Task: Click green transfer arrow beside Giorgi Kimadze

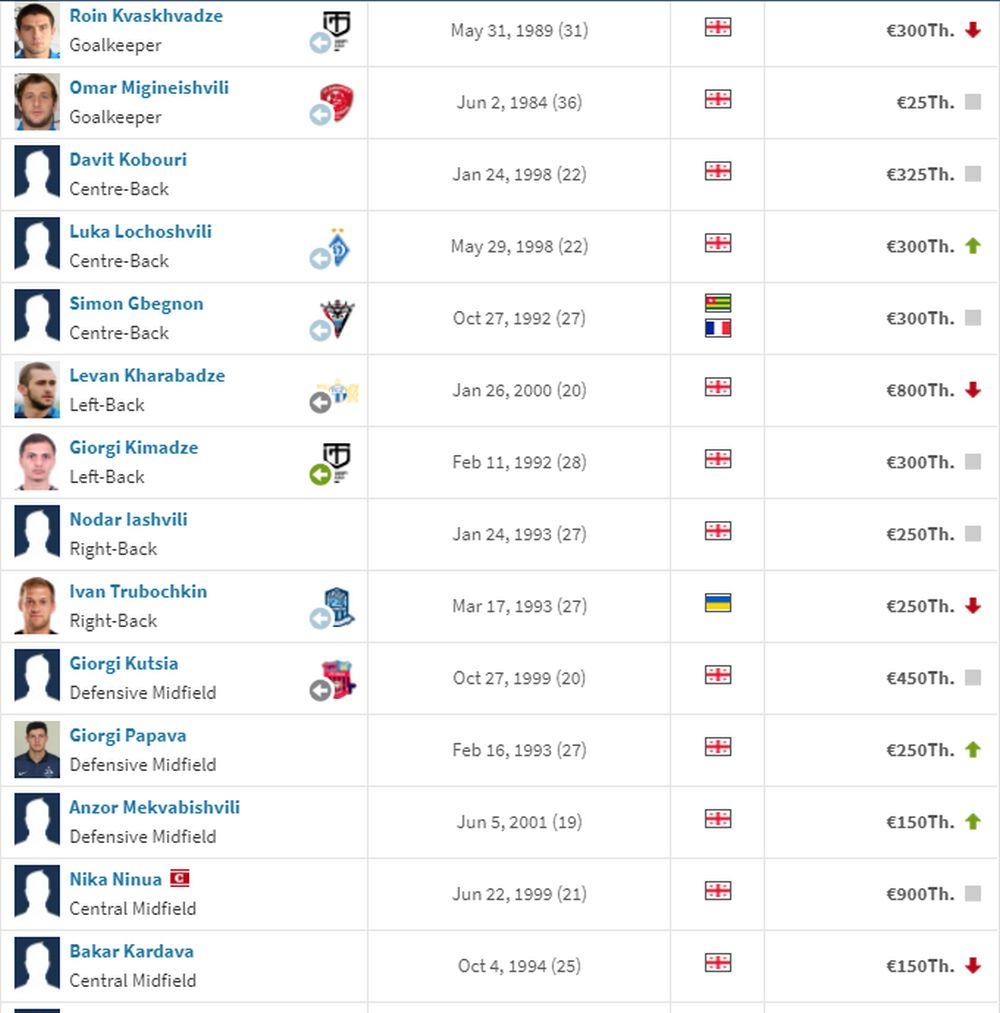Action: point(320,475)
